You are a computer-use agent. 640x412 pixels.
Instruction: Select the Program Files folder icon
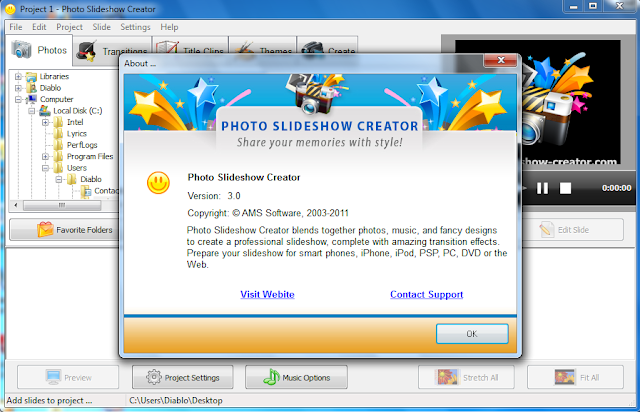[58, 156]
